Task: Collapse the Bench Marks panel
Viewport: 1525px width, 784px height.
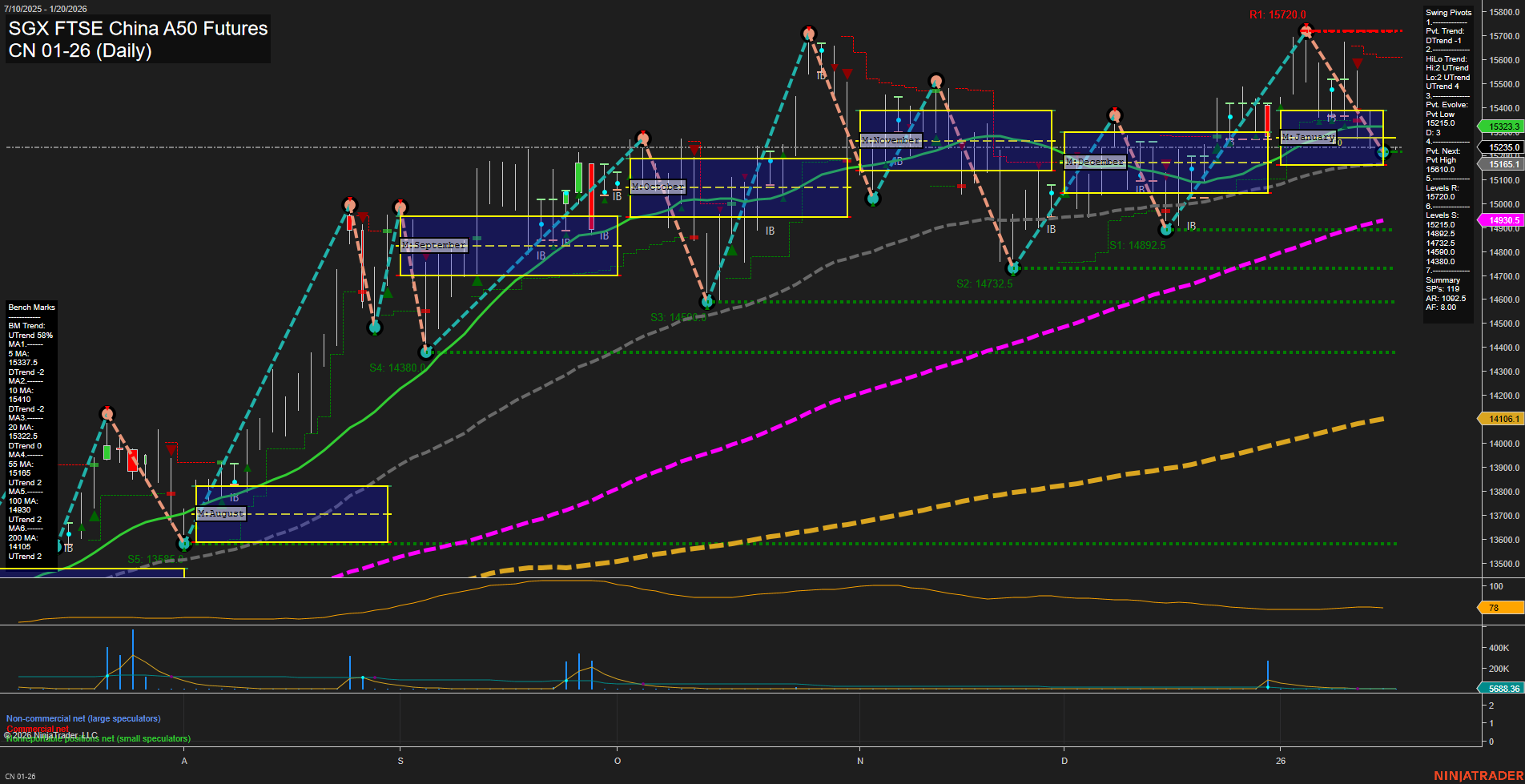Action: (x=31, y=307)
